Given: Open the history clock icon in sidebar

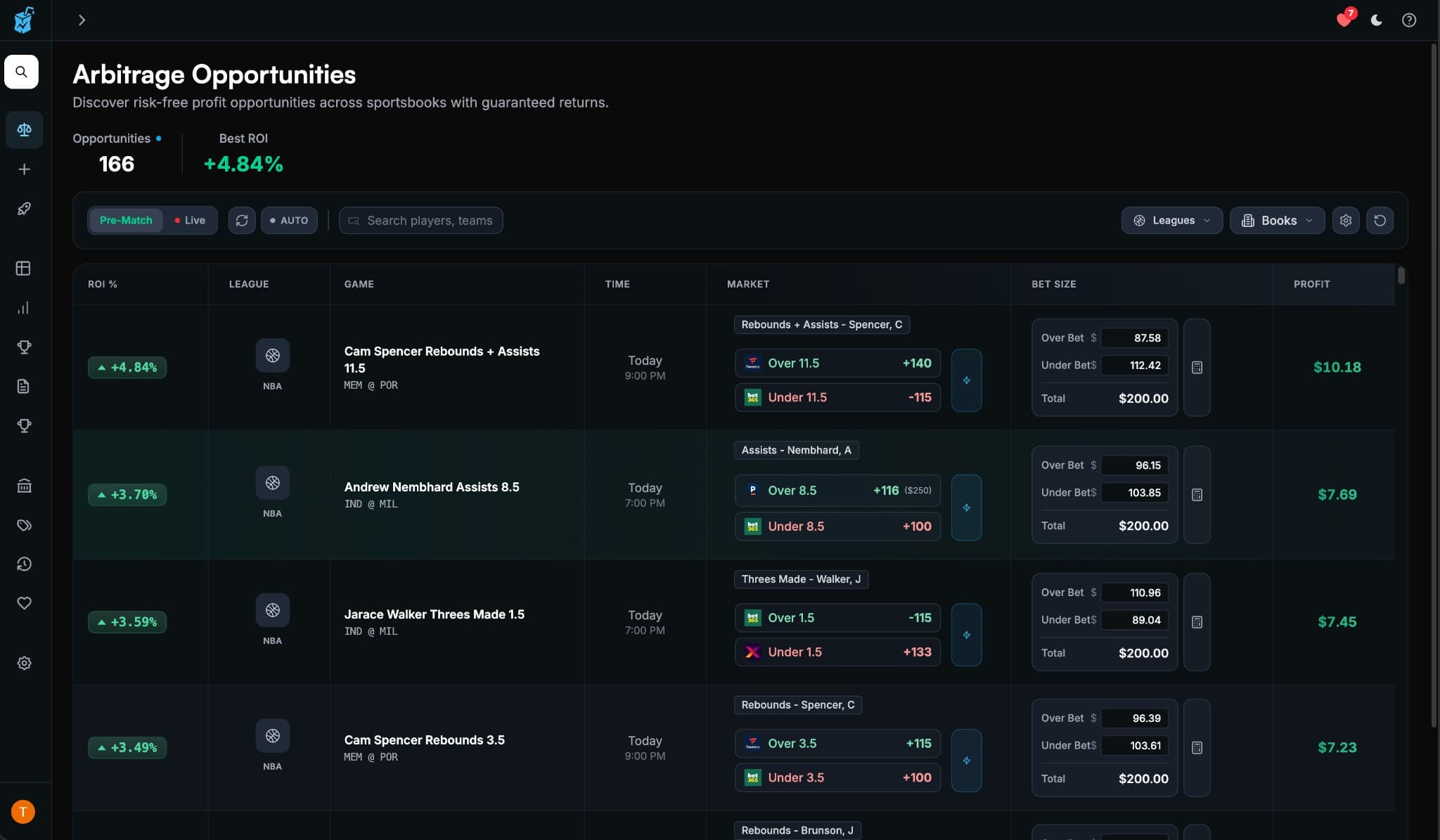Looking at the screenshot, I should [x=25, y=564].
